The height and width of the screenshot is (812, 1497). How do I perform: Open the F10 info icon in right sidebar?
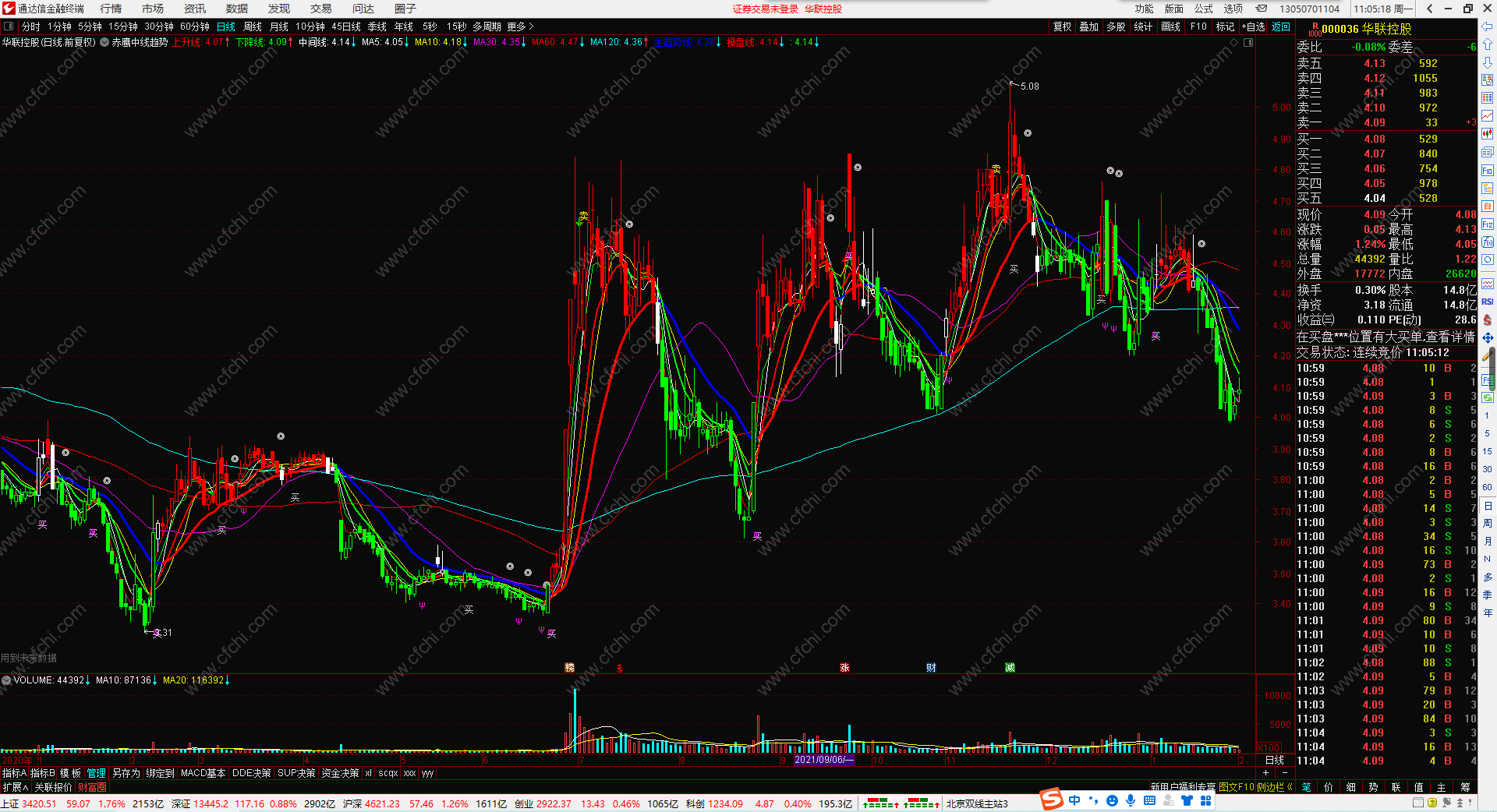click(1488, 171)
